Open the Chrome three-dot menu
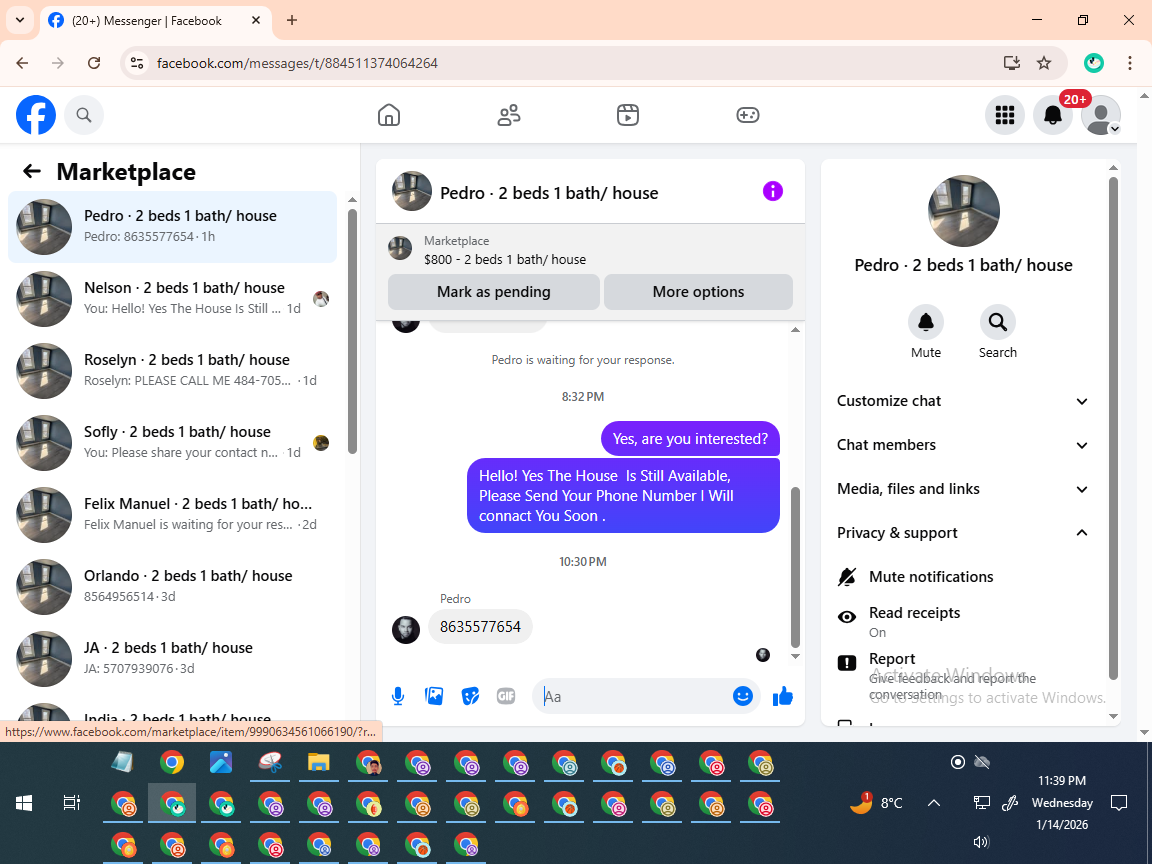 (1130, 63)
